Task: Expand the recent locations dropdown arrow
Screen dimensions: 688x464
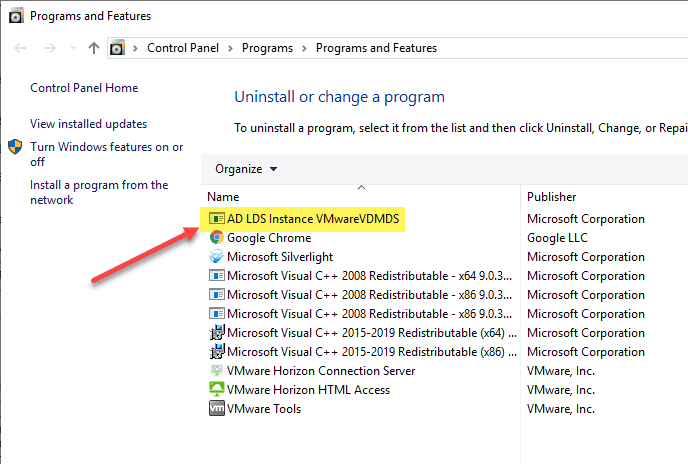Action: pos(71,48)
